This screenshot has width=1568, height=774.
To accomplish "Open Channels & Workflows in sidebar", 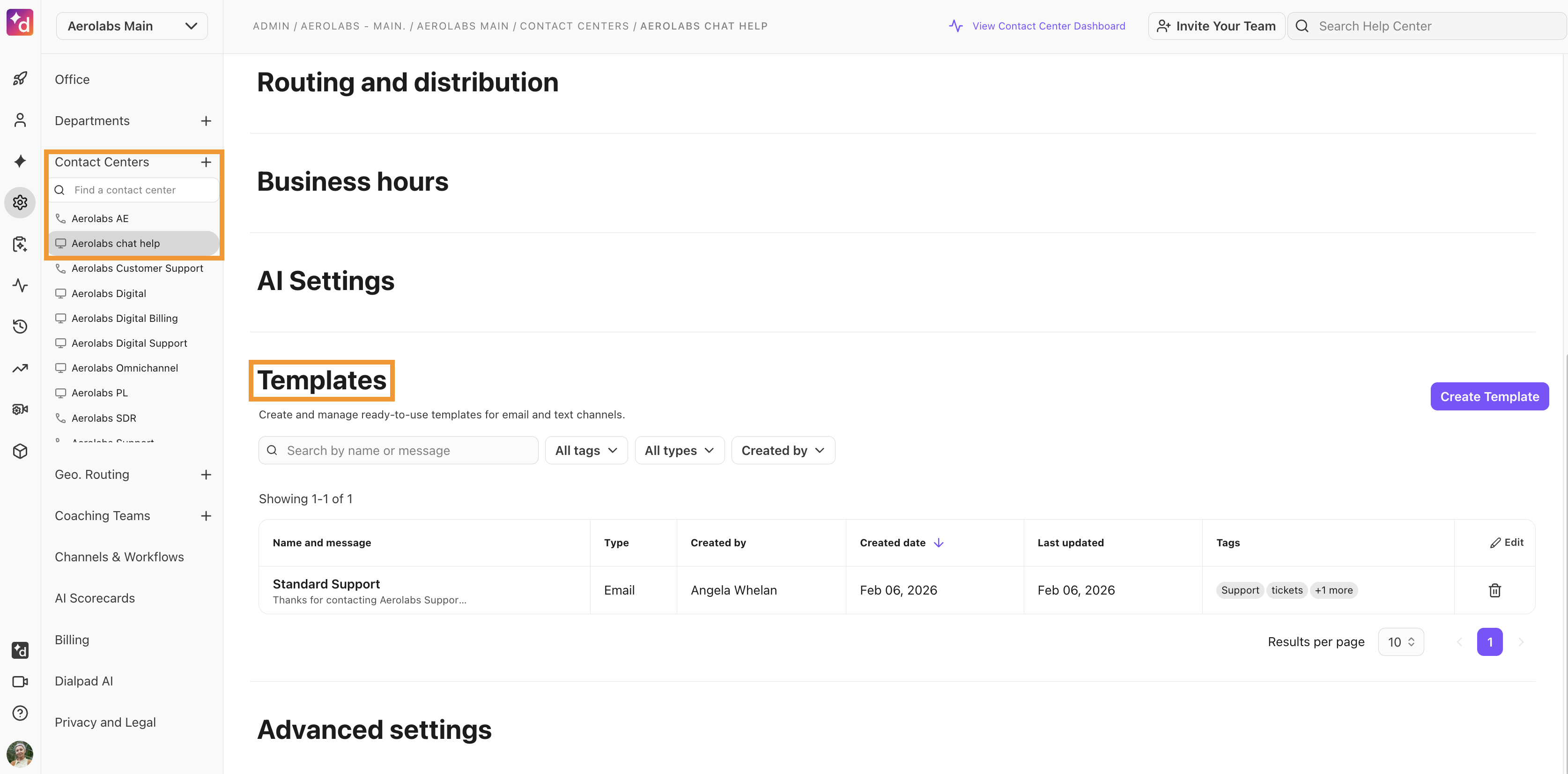I will coord(119,557).
